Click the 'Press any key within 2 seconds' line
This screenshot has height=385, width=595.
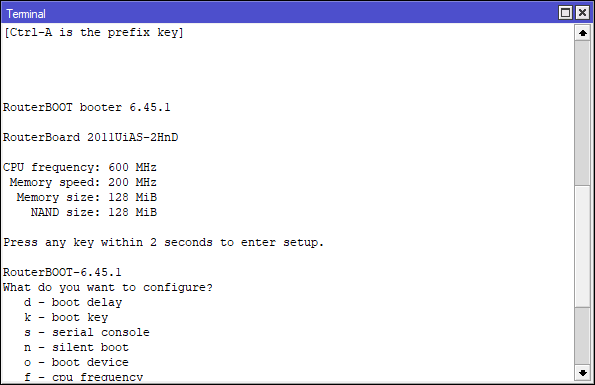pos(163,242)
